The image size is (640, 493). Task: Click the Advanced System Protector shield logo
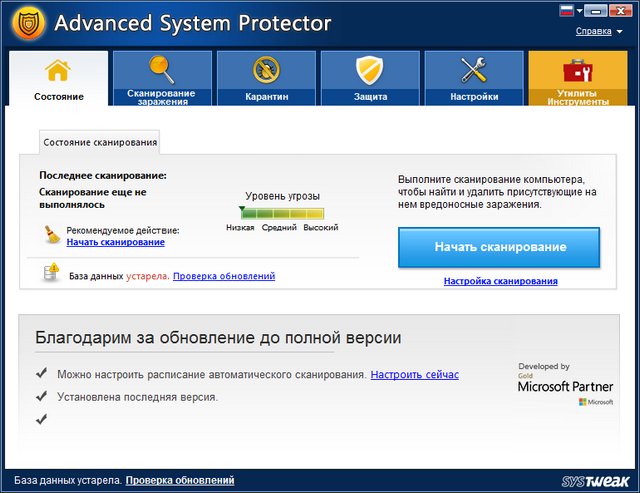click(25, 22)
